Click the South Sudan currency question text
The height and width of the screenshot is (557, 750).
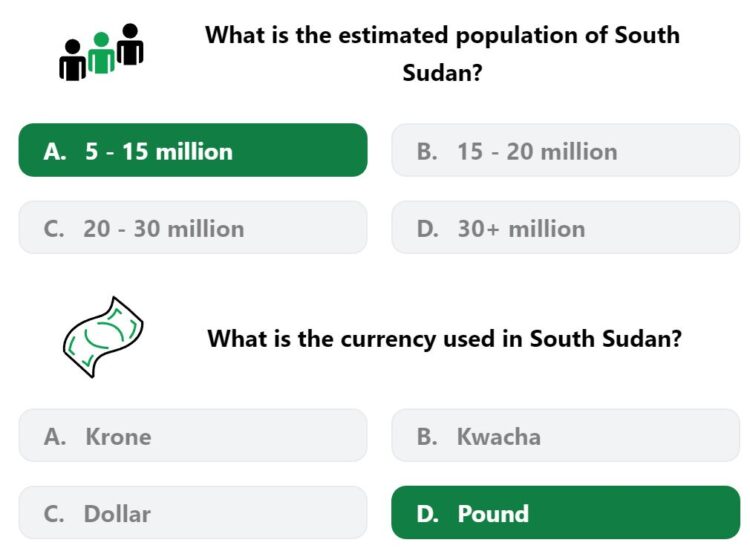pos(444,339)
